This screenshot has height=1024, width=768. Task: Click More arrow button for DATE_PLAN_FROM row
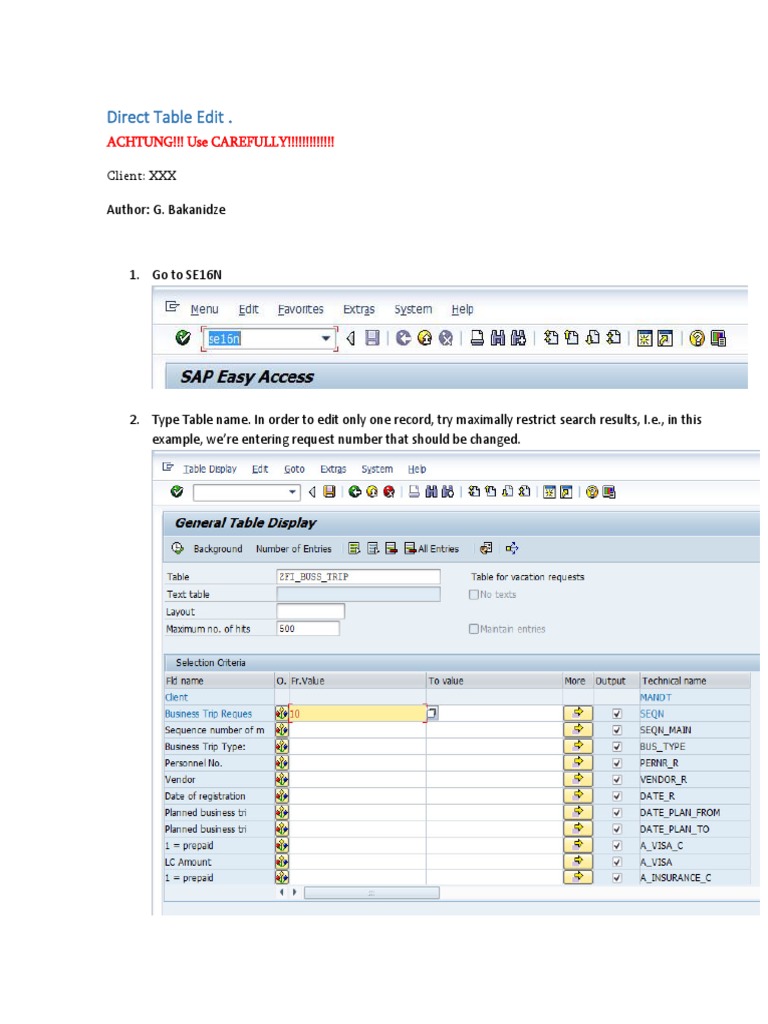(577, 812)
